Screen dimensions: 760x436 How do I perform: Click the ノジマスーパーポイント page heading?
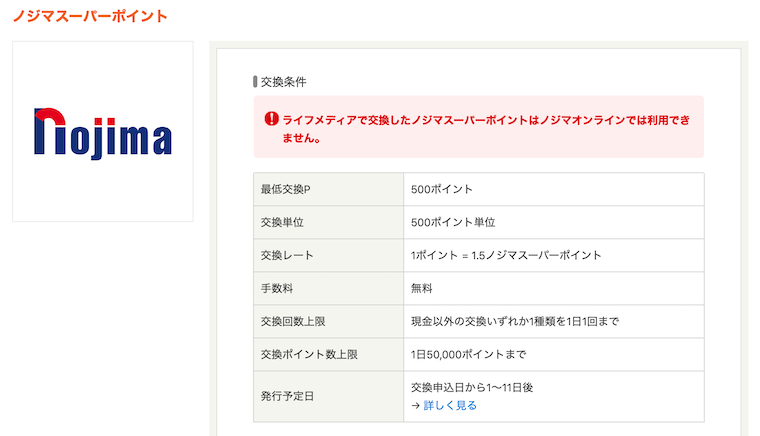tap(90, 16)
